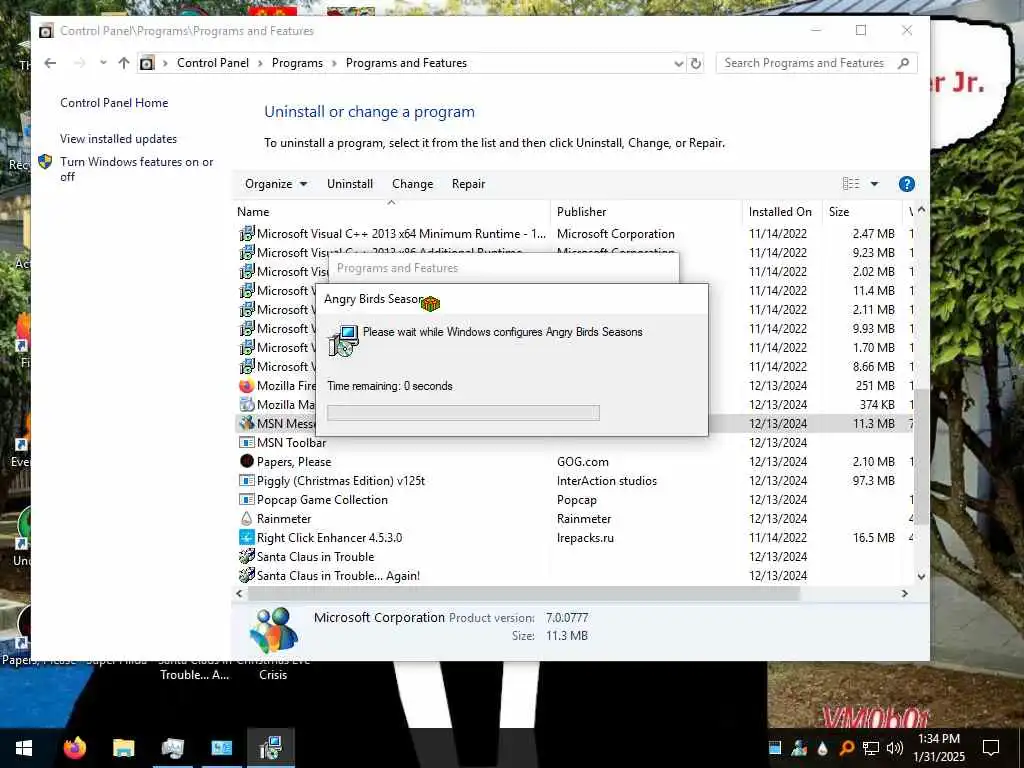Open the notification center icon
This screenshot has height=768, width=1024.
click(991, 748)
